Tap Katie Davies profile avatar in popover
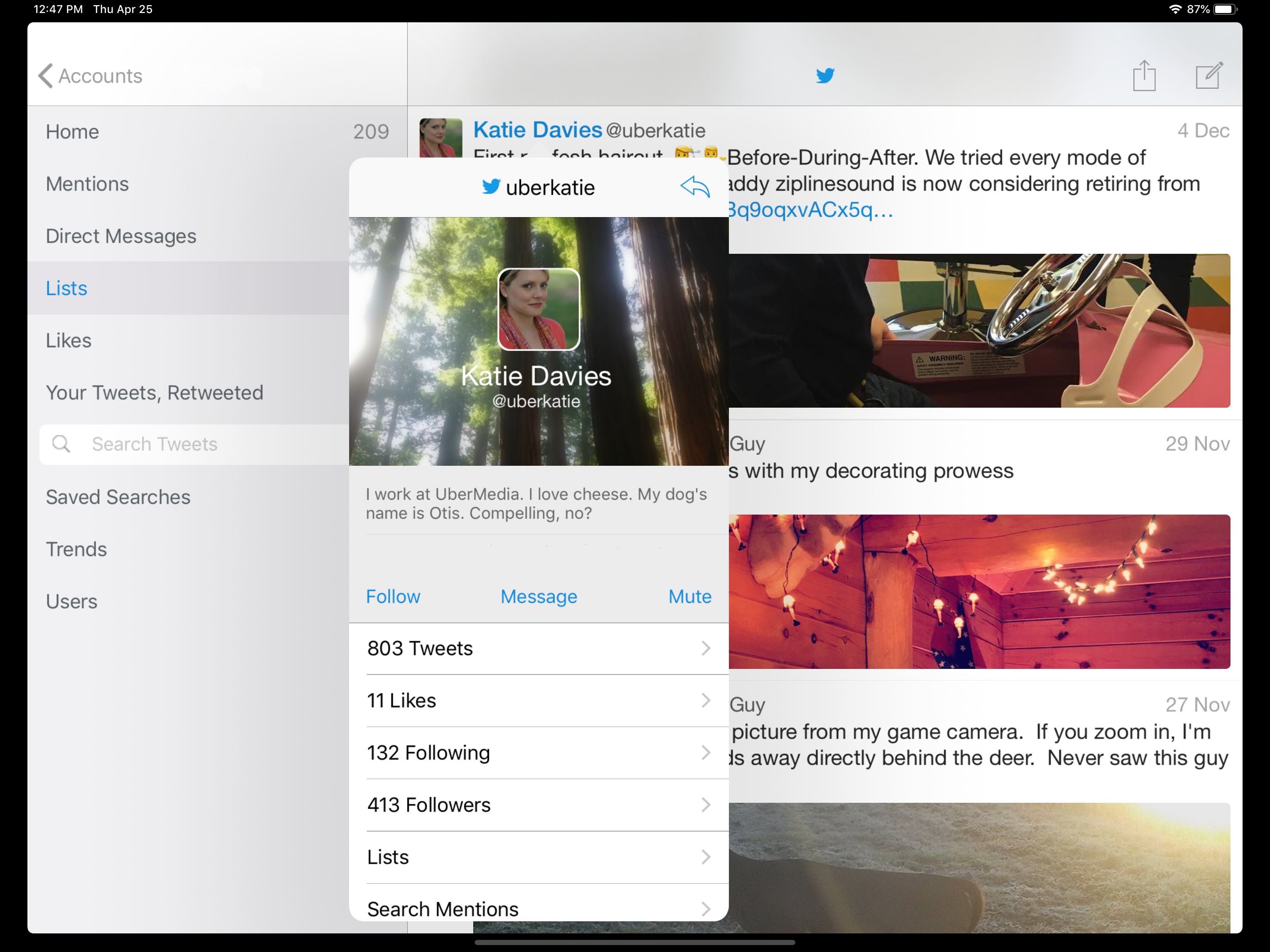The image size is (1270, 952). (x=538, y=310)
